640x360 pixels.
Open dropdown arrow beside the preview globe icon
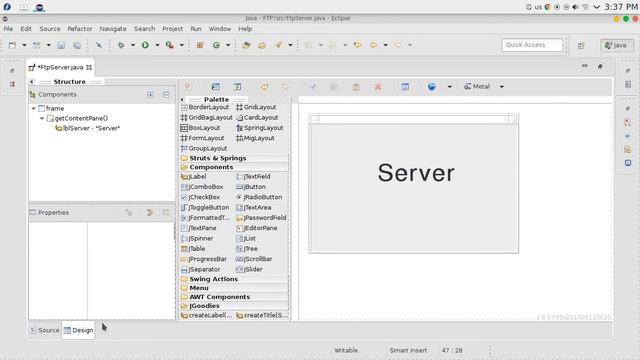tap(450, 87)
